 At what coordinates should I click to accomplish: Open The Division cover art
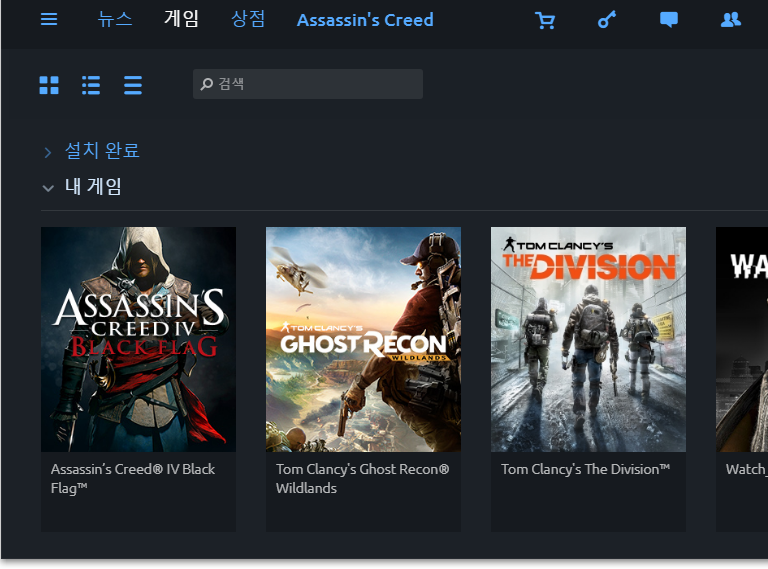pyautogui.click(x=588, y=339)
